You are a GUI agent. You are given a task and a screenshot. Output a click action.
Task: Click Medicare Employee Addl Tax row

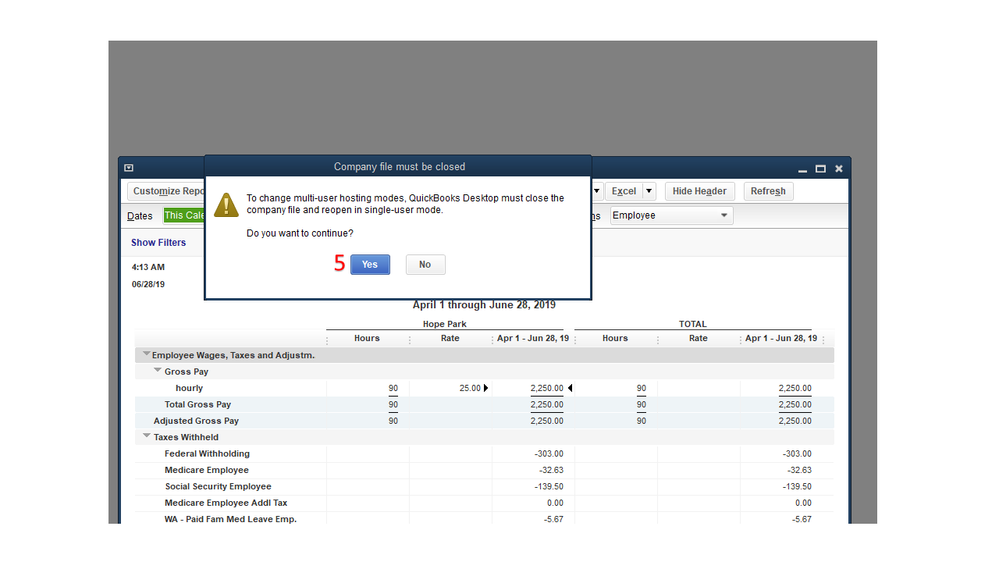[x=484, y=503]
